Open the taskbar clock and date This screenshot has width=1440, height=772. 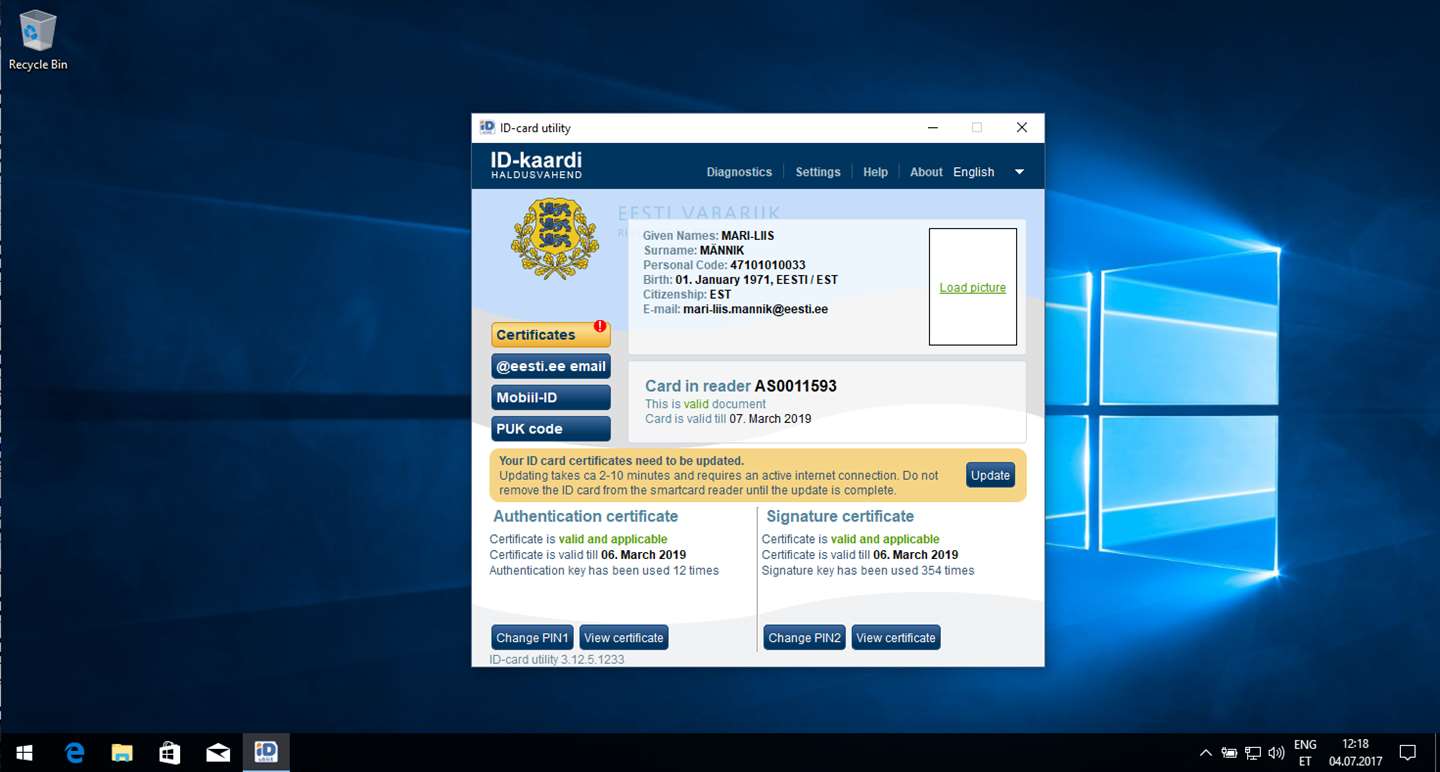tap(1355, 753)
